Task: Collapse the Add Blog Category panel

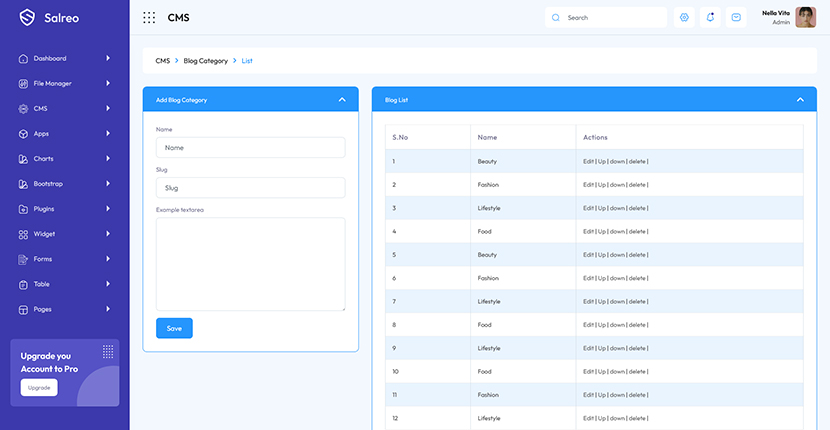Action: click(x=342, y=100)
